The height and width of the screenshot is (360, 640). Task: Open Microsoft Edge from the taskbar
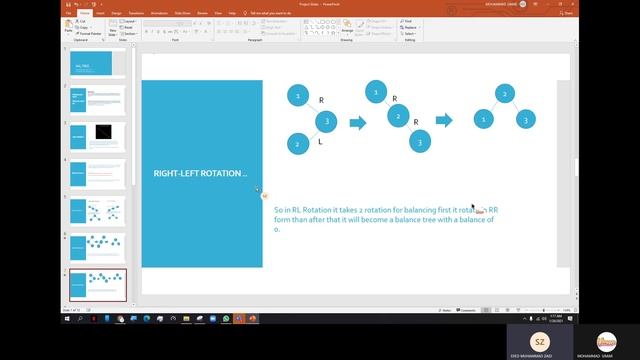click(147, 319)
